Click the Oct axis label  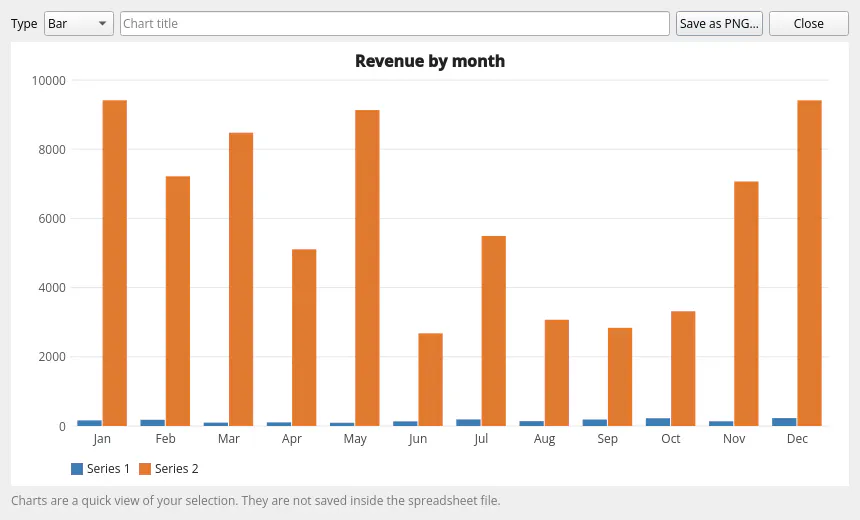pos(670,439)
